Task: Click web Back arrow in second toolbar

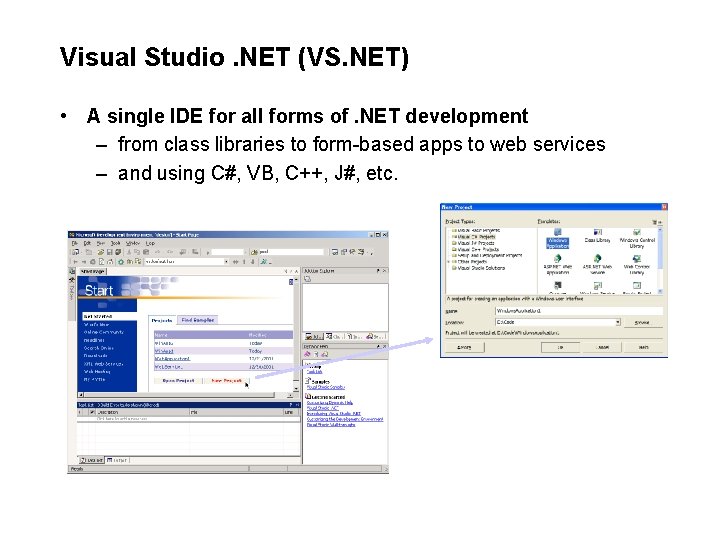Action: coord(76,261)
